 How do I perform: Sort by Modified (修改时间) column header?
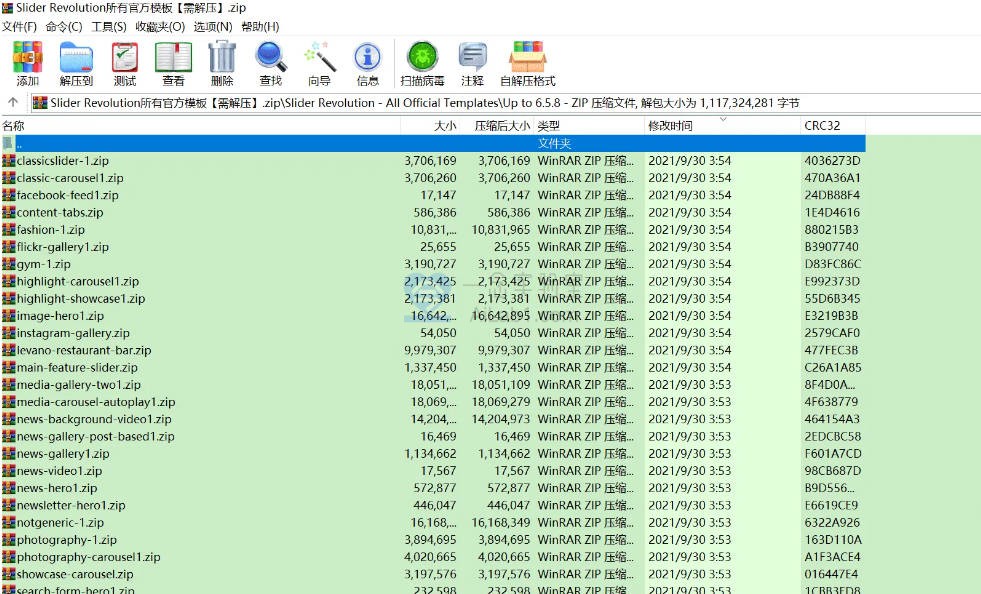coord(722,126)
